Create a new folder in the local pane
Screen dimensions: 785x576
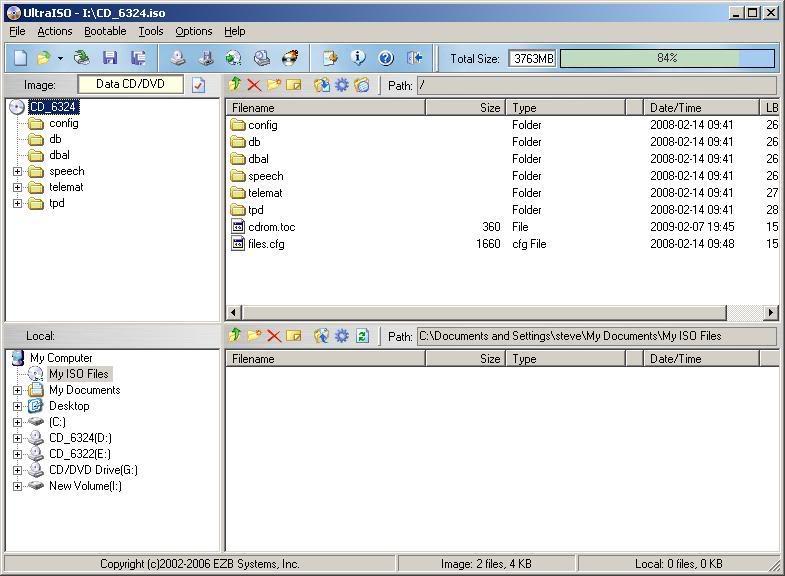[x=254, y=335]
